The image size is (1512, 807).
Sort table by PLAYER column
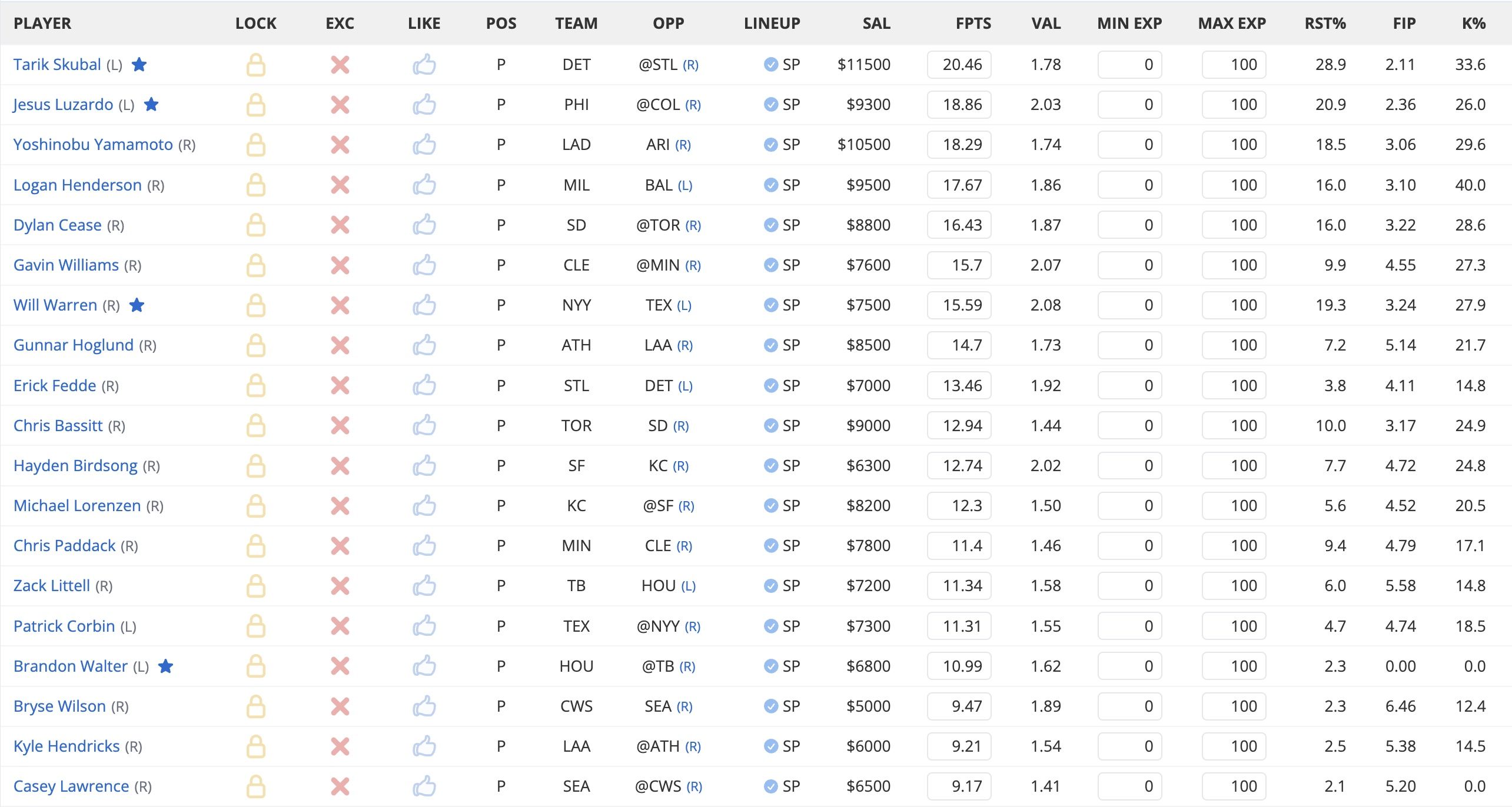tap(42, 24)
